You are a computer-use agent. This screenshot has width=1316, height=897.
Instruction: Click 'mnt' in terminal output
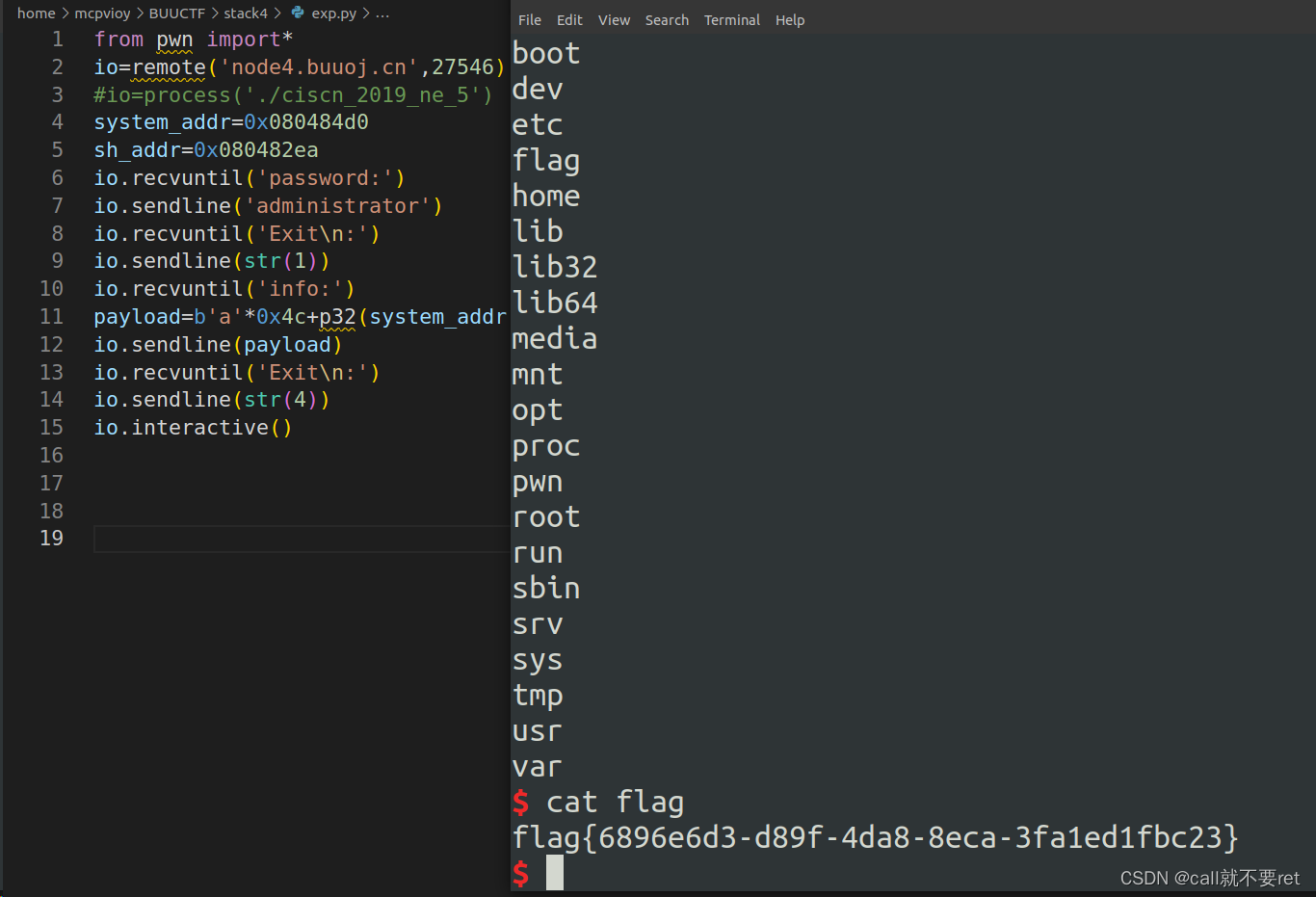[538, 374]
